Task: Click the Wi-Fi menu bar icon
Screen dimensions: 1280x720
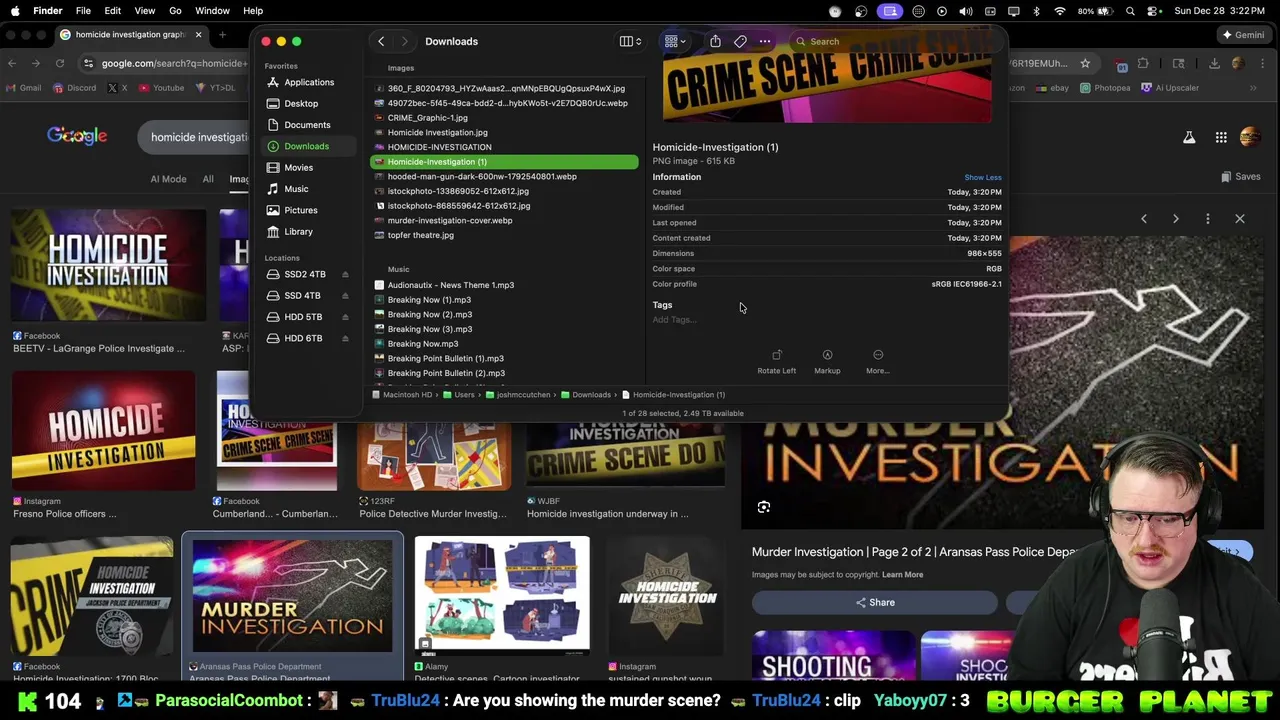Action: tap(1060, 11)
